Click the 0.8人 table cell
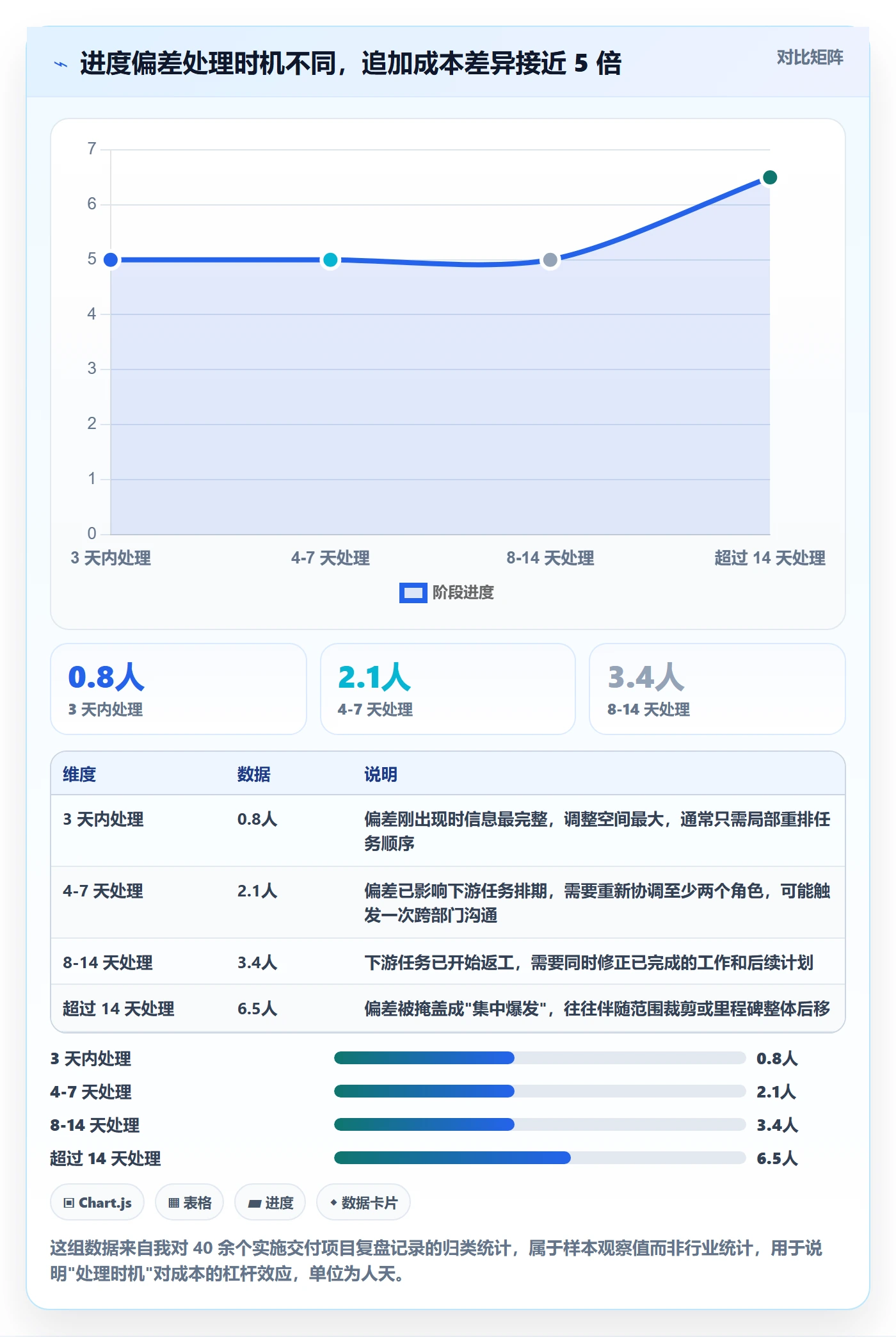Screen dimensions: 896x1337 (257, 819)
